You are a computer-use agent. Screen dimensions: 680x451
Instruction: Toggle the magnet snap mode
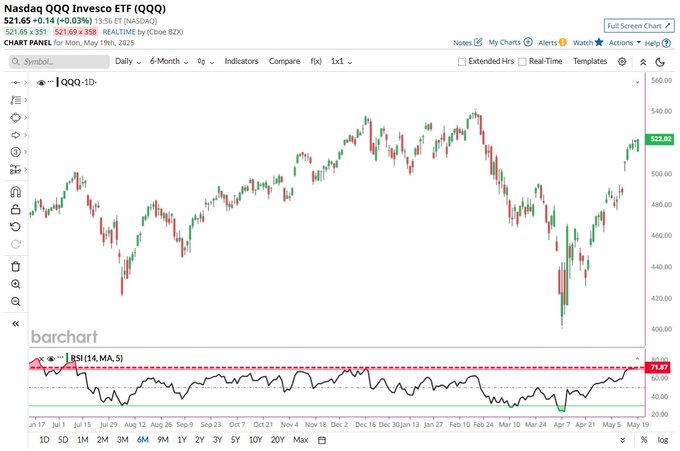pyautogui.click(x=16, y=192)
